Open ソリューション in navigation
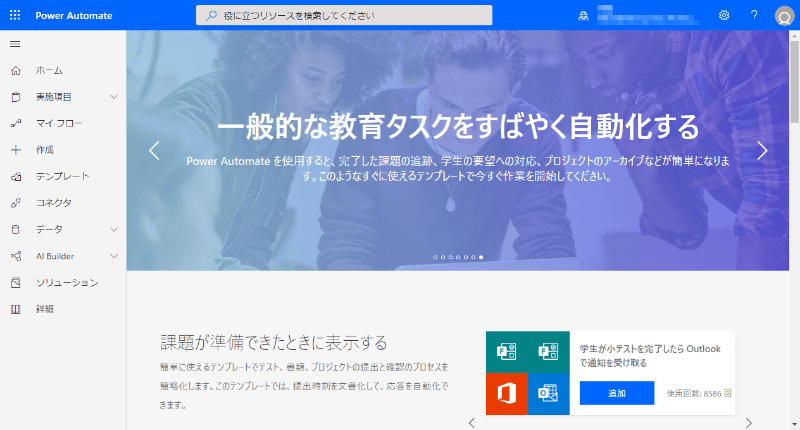 click(67, 283)
